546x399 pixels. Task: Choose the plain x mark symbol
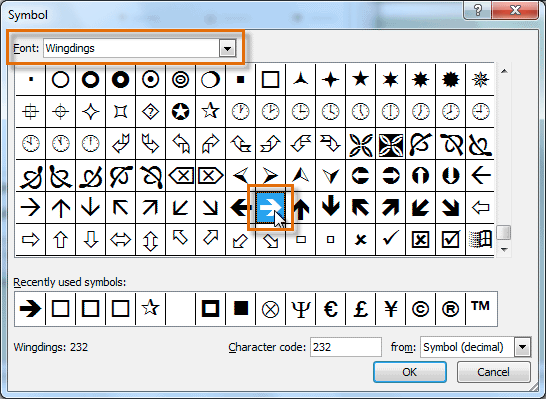pos(360,240)
